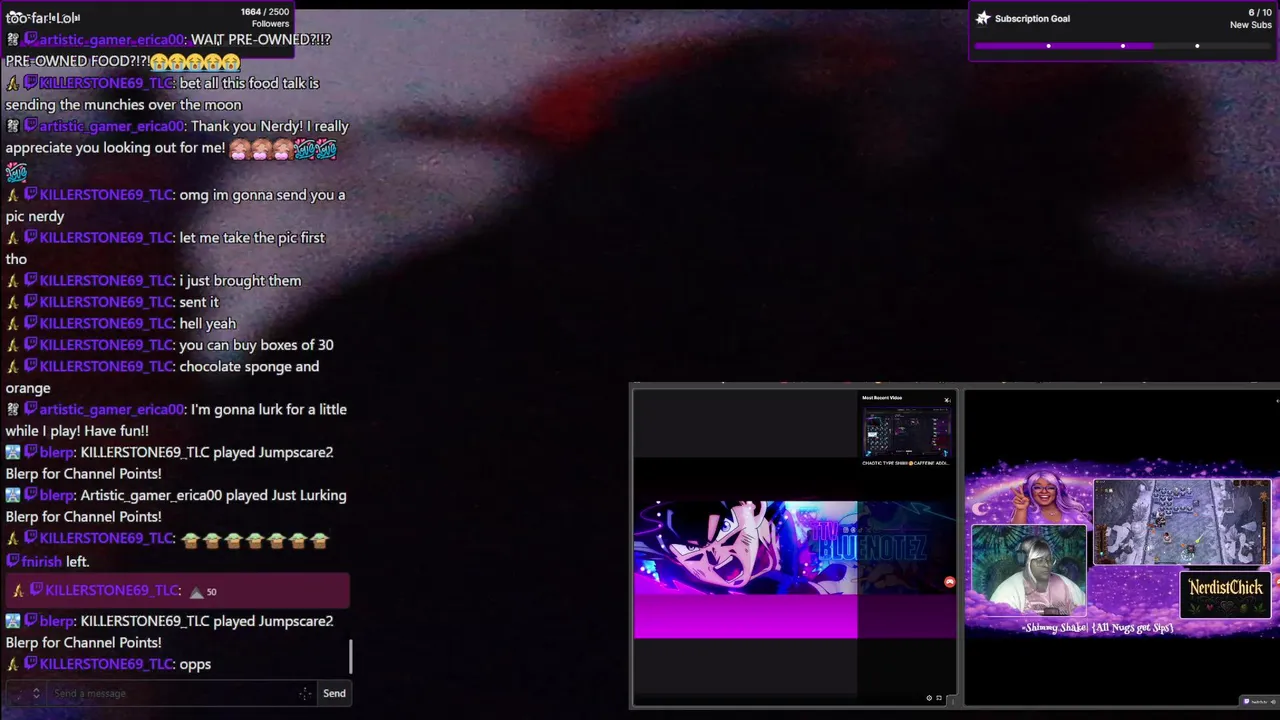Click the row of cupcake emotes
This screenshot has height=720, width=1280.
tap(254, 540)
